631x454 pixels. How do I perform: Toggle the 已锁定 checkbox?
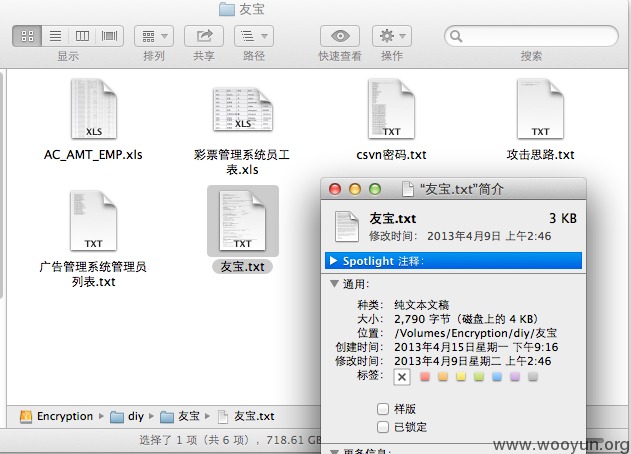tap(383, 427)
